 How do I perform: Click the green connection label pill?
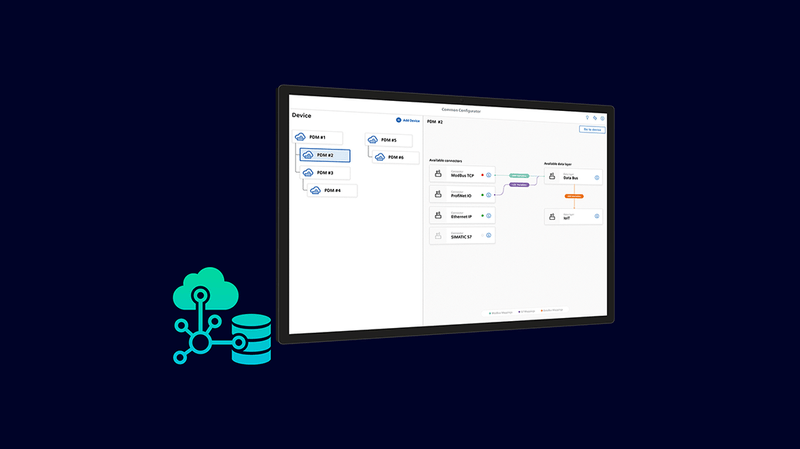pos(519,175)
